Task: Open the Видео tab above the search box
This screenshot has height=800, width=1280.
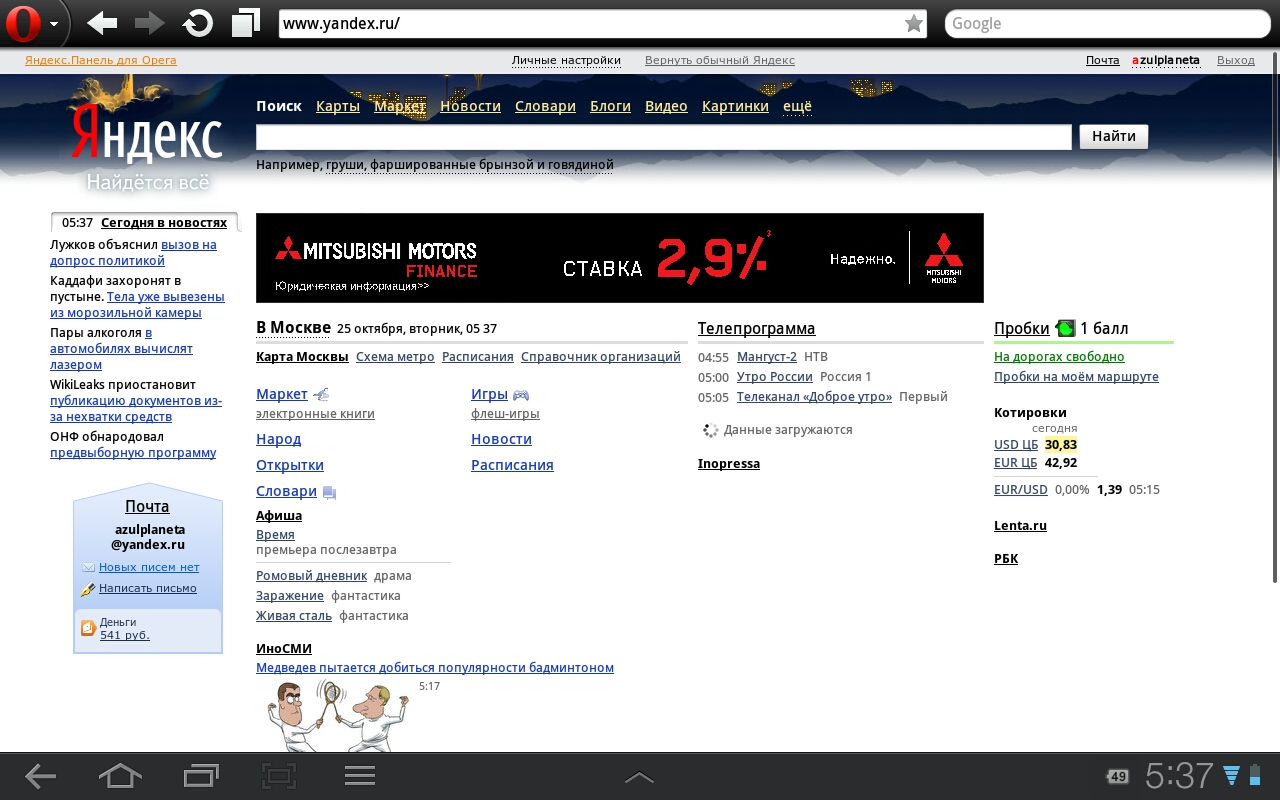Action: tap(666, 106)
